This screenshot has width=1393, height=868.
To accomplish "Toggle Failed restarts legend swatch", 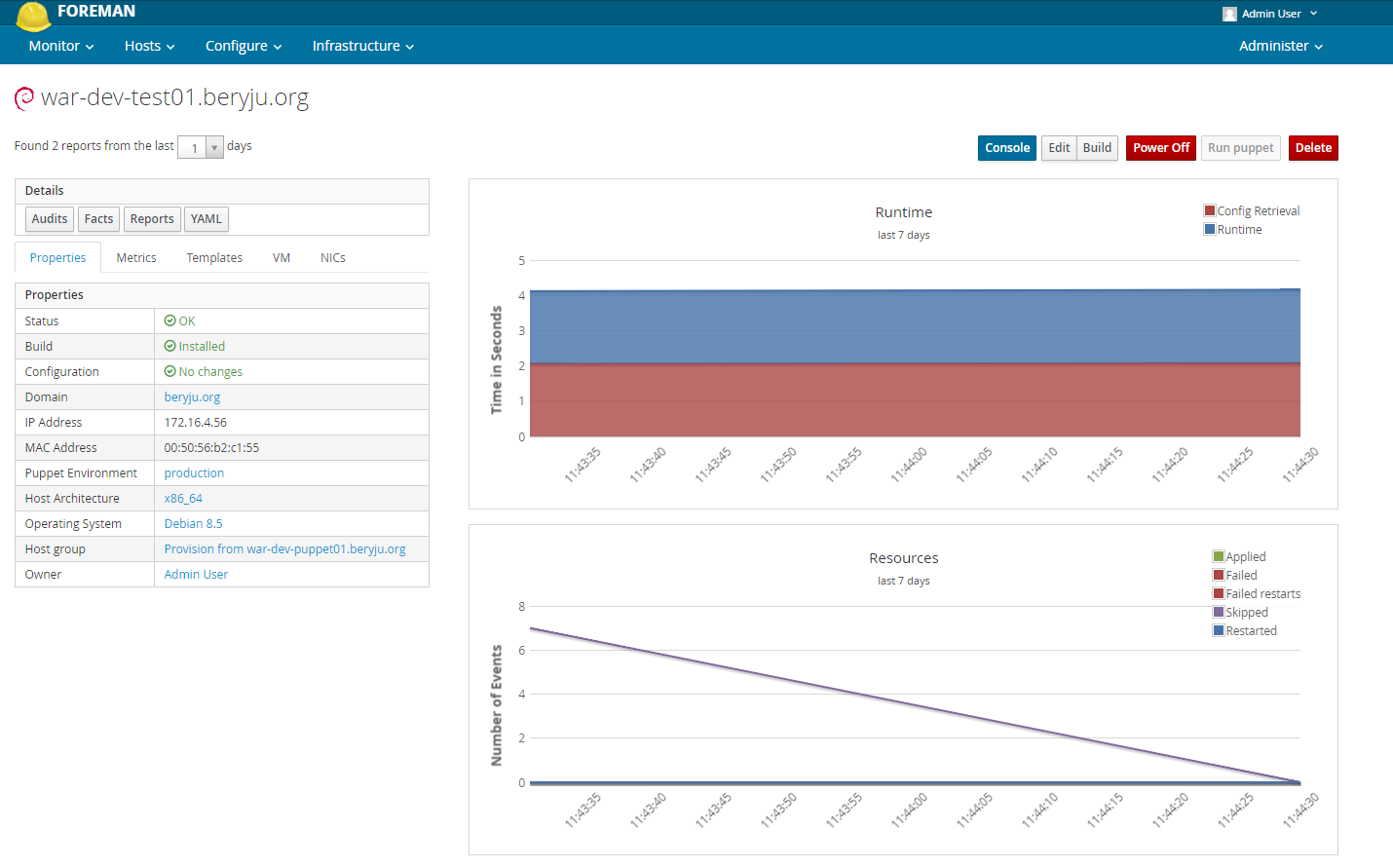I will (1219, 593).
